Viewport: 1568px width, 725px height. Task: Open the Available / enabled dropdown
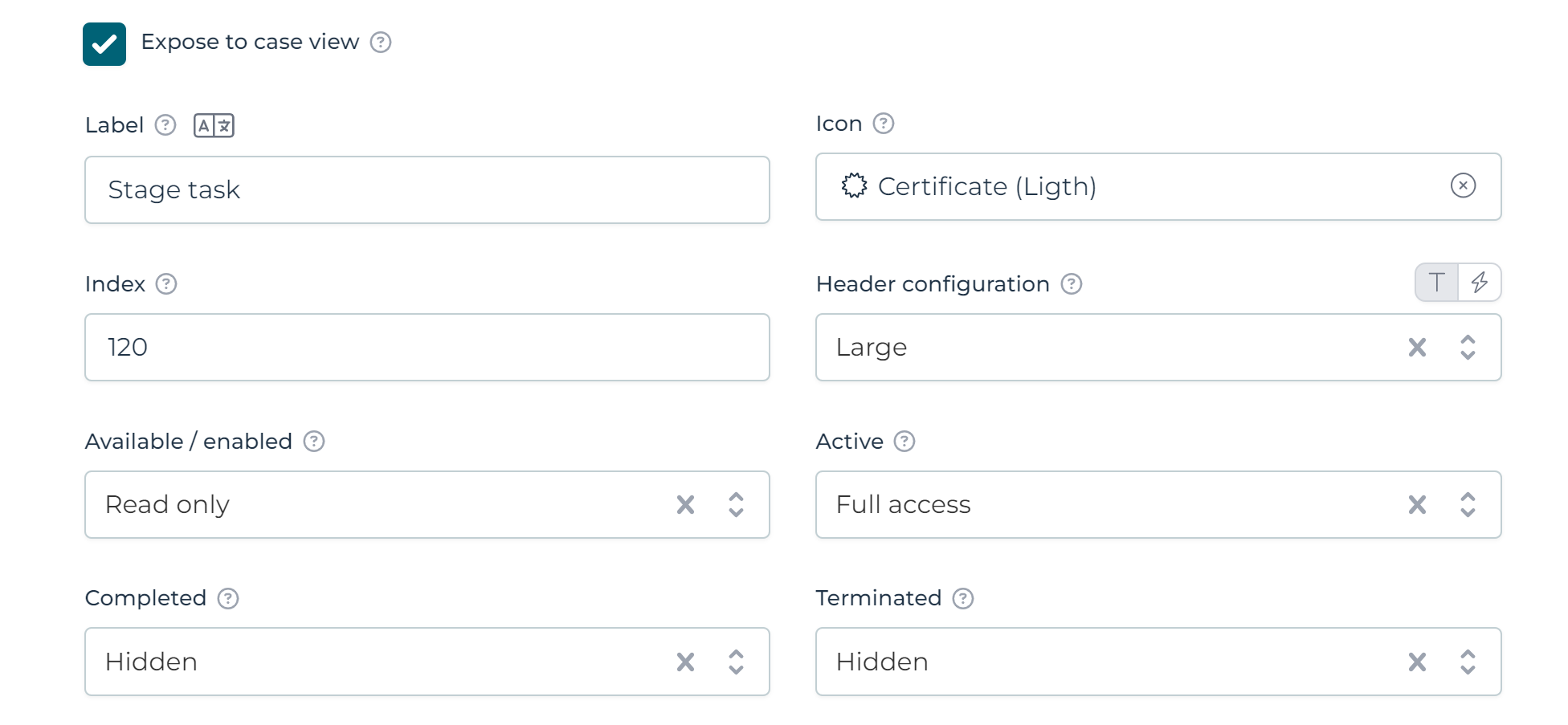[736, 505]
